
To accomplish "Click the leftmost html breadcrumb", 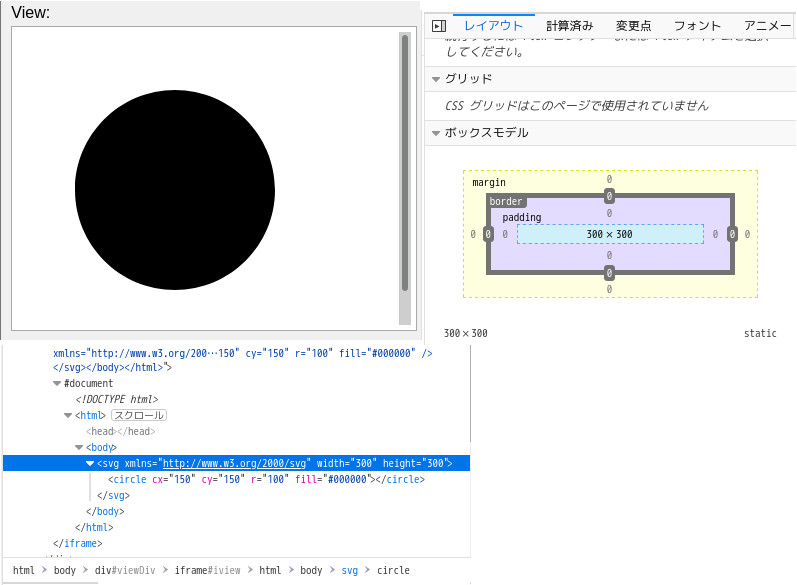I will point(24,570).
